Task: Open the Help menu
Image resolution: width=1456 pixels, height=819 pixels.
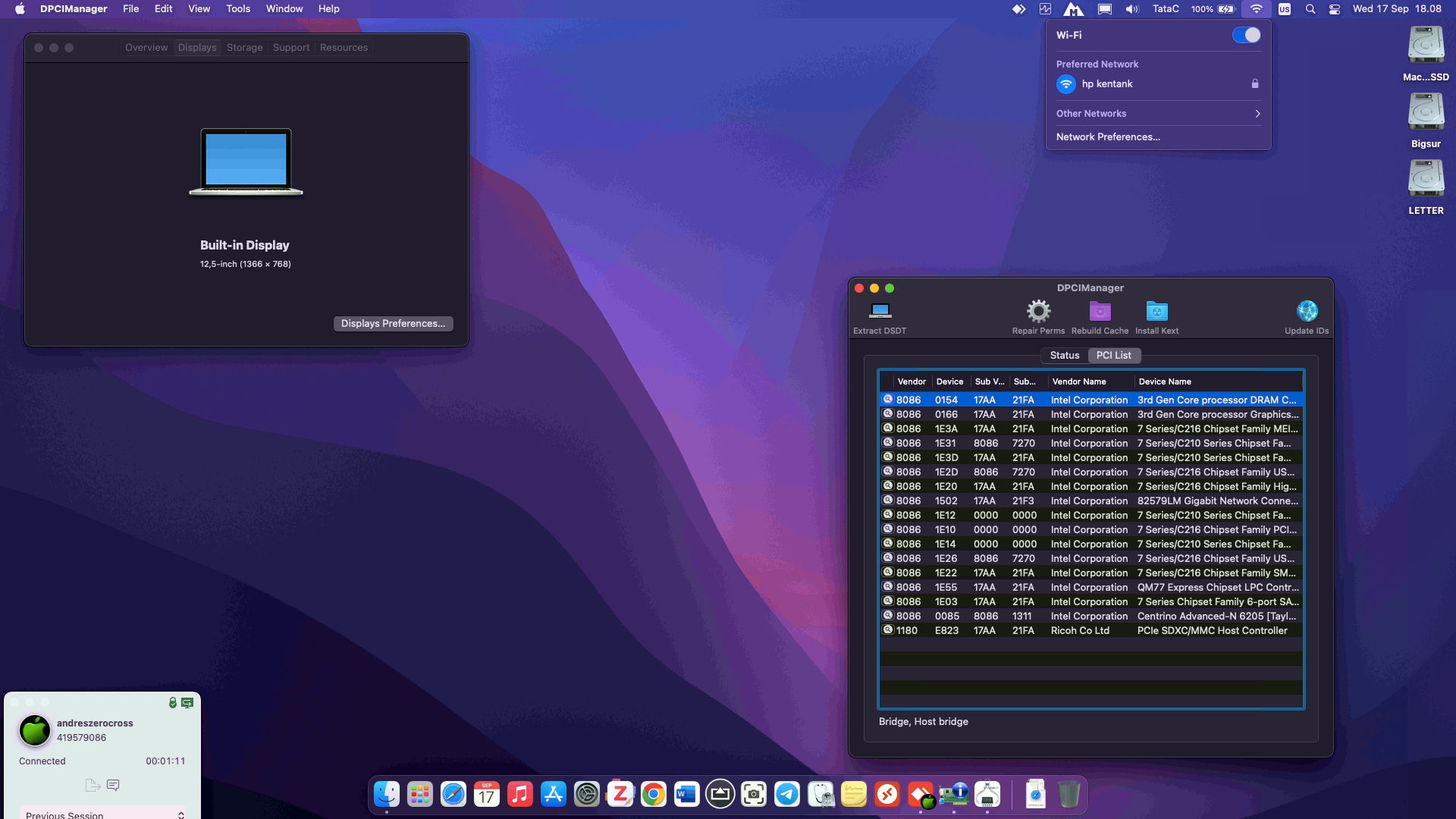Action: pos(329,9)
